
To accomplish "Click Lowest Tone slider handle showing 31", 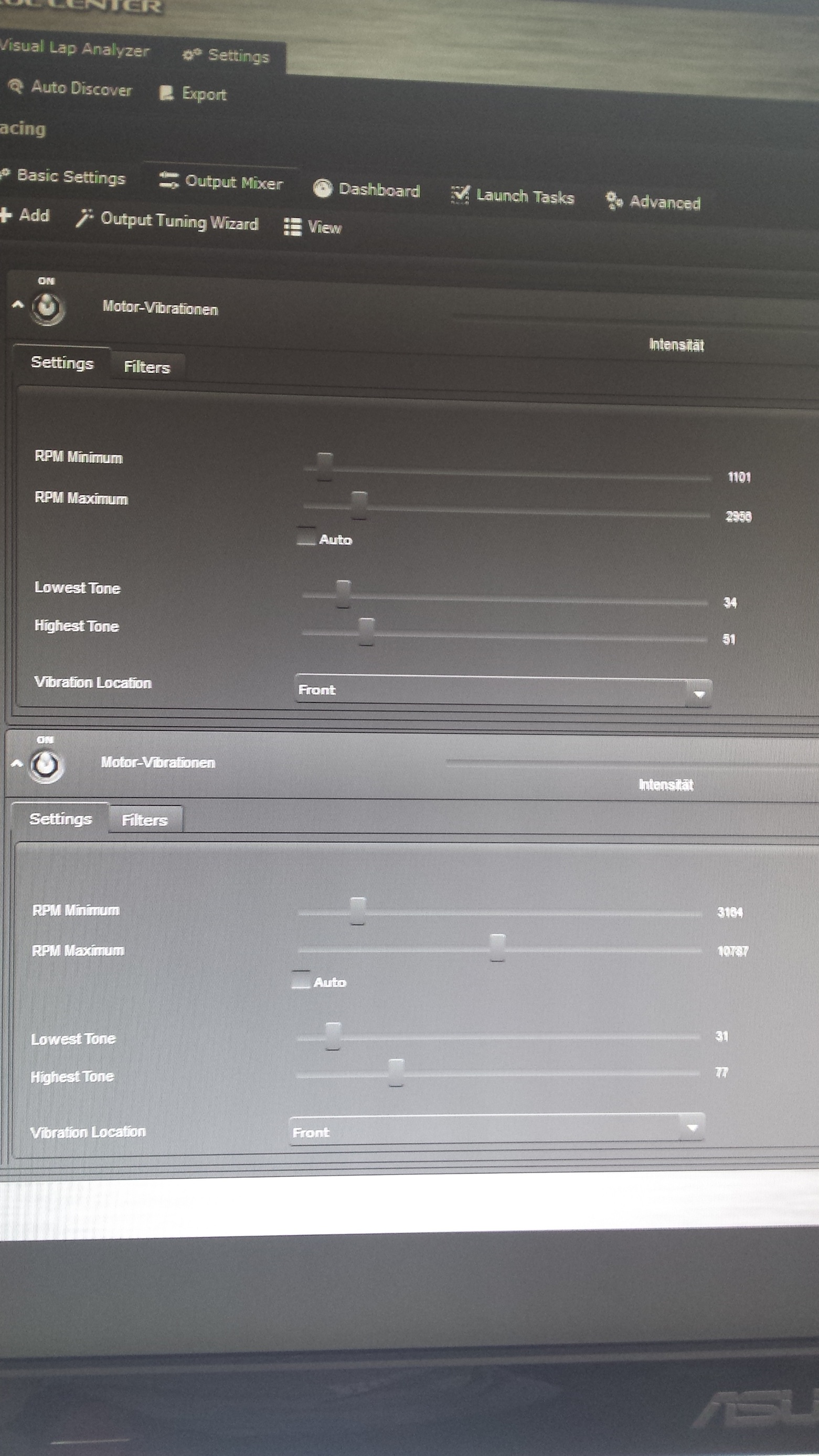I will (333, 1036).
